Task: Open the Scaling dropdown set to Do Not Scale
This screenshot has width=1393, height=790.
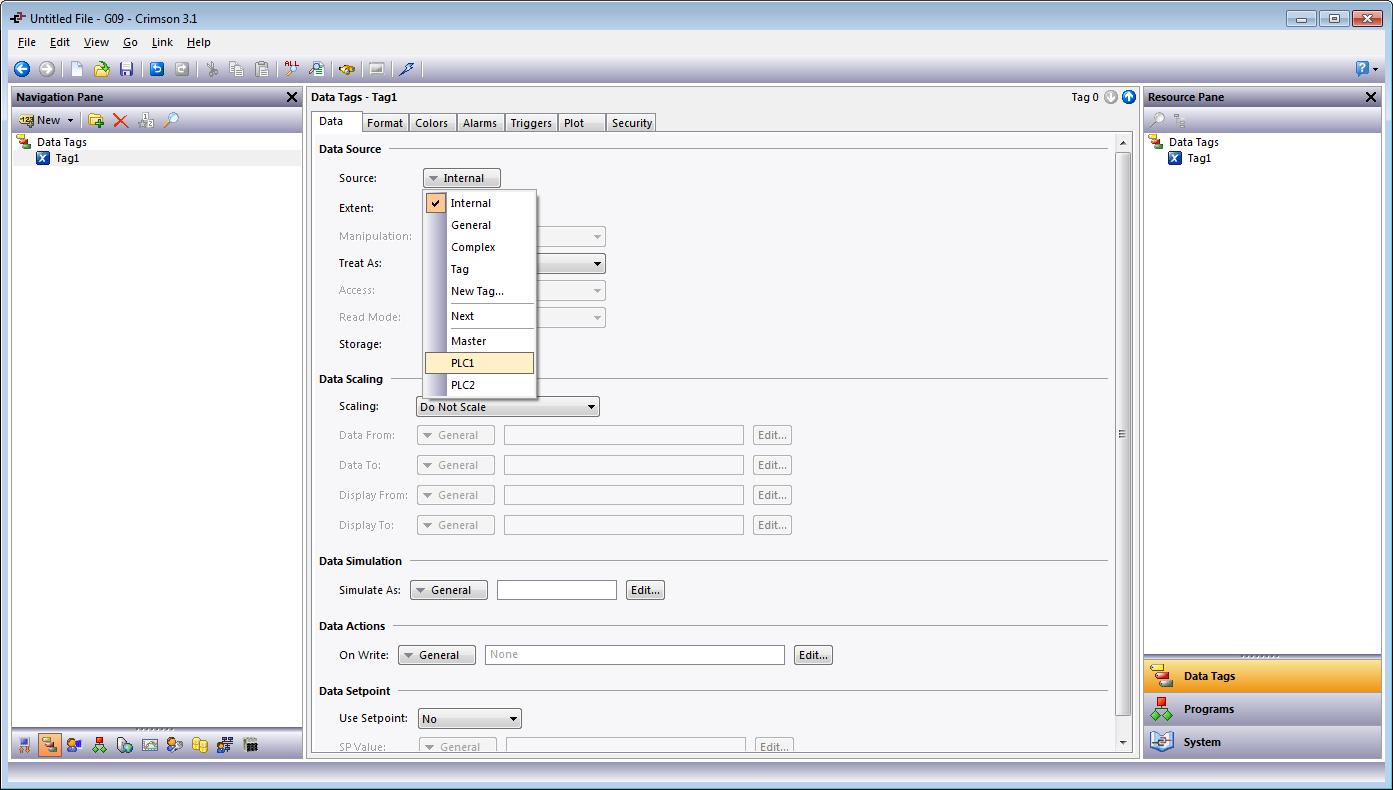Action: click(508, 407)
